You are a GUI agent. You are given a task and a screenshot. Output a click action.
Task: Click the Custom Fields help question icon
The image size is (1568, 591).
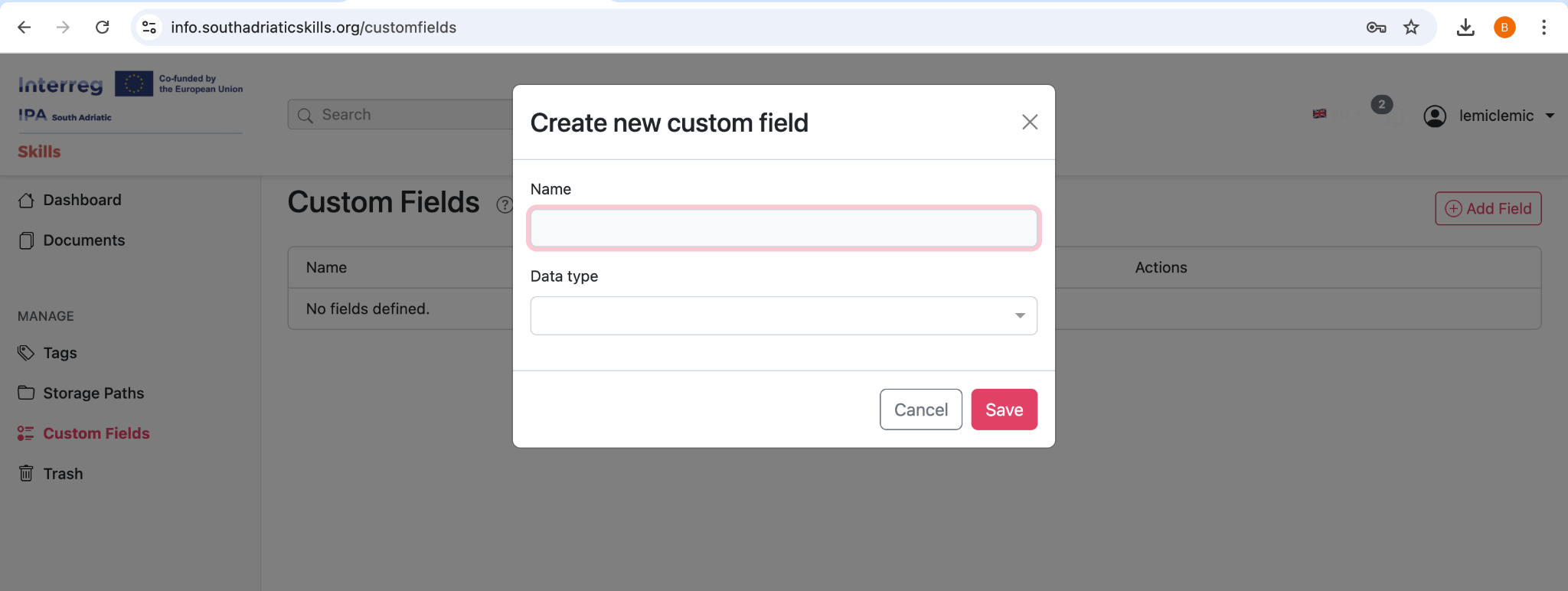505,204
